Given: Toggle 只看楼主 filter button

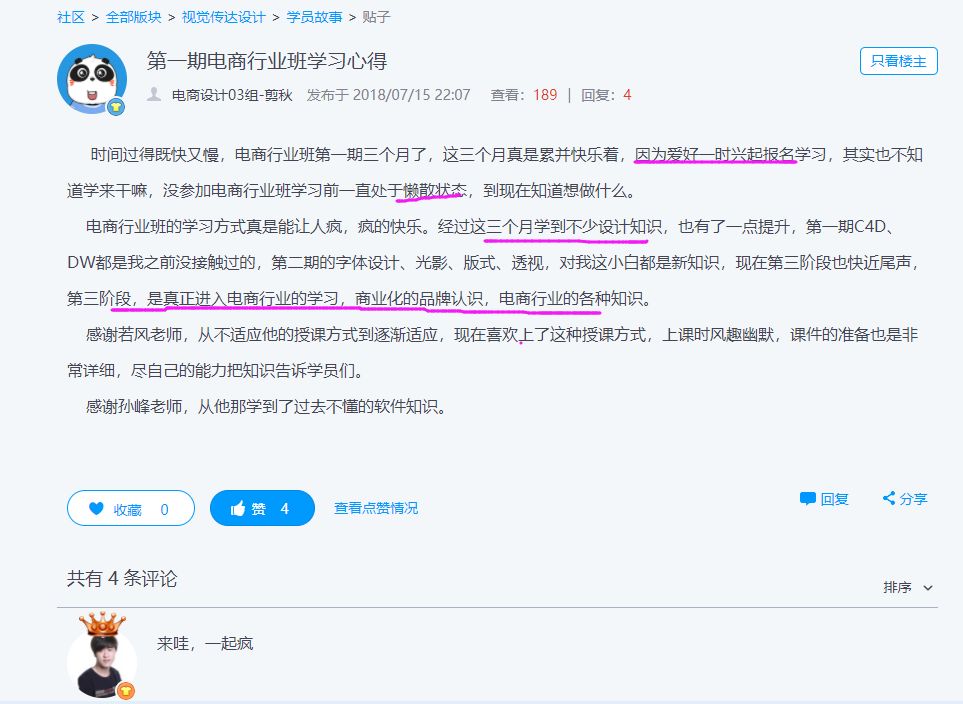Looking at the screenshot, I should [898, 61].
